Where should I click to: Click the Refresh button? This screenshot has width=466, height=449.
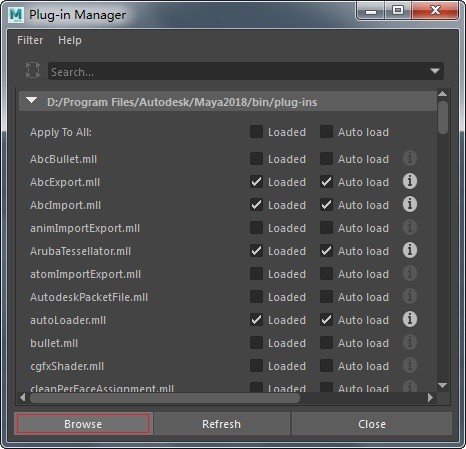[x=221, y=424]
